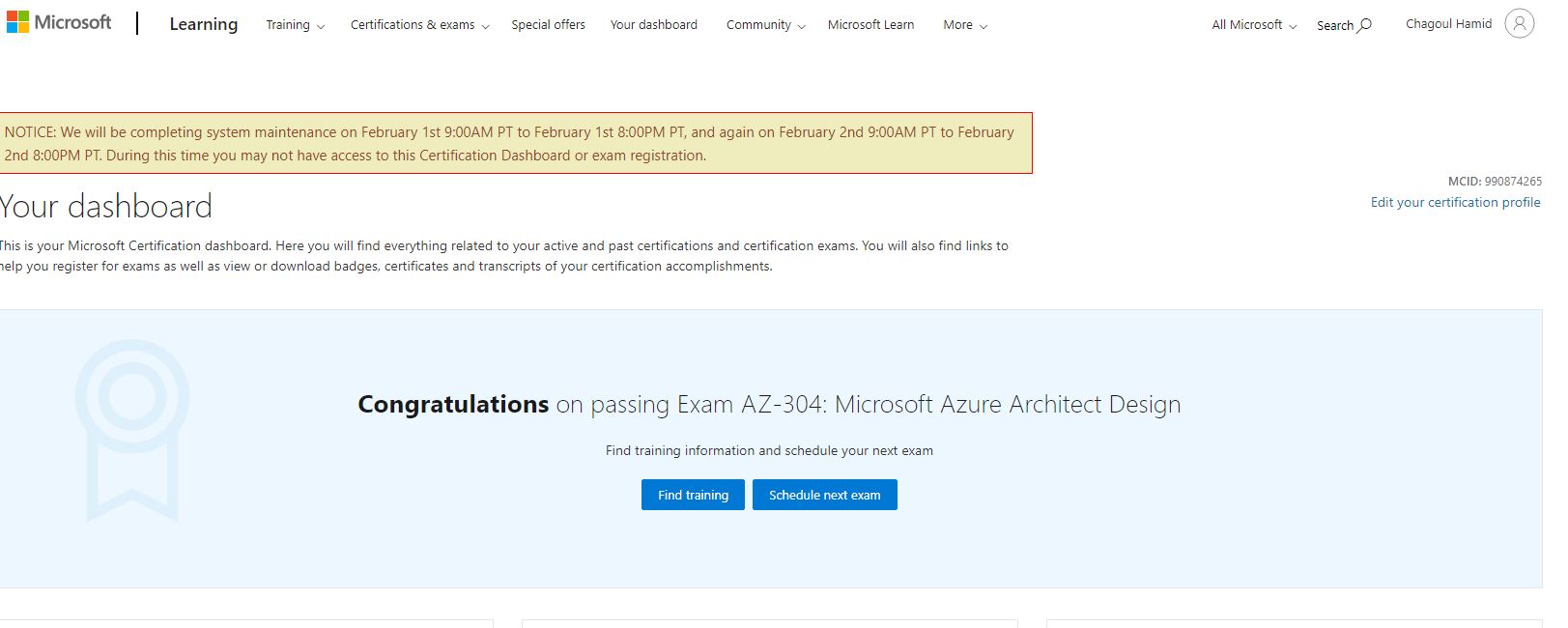Expand the Community dropdown
The height and width of the screenshot is (628, 1568).
[766, 25]
